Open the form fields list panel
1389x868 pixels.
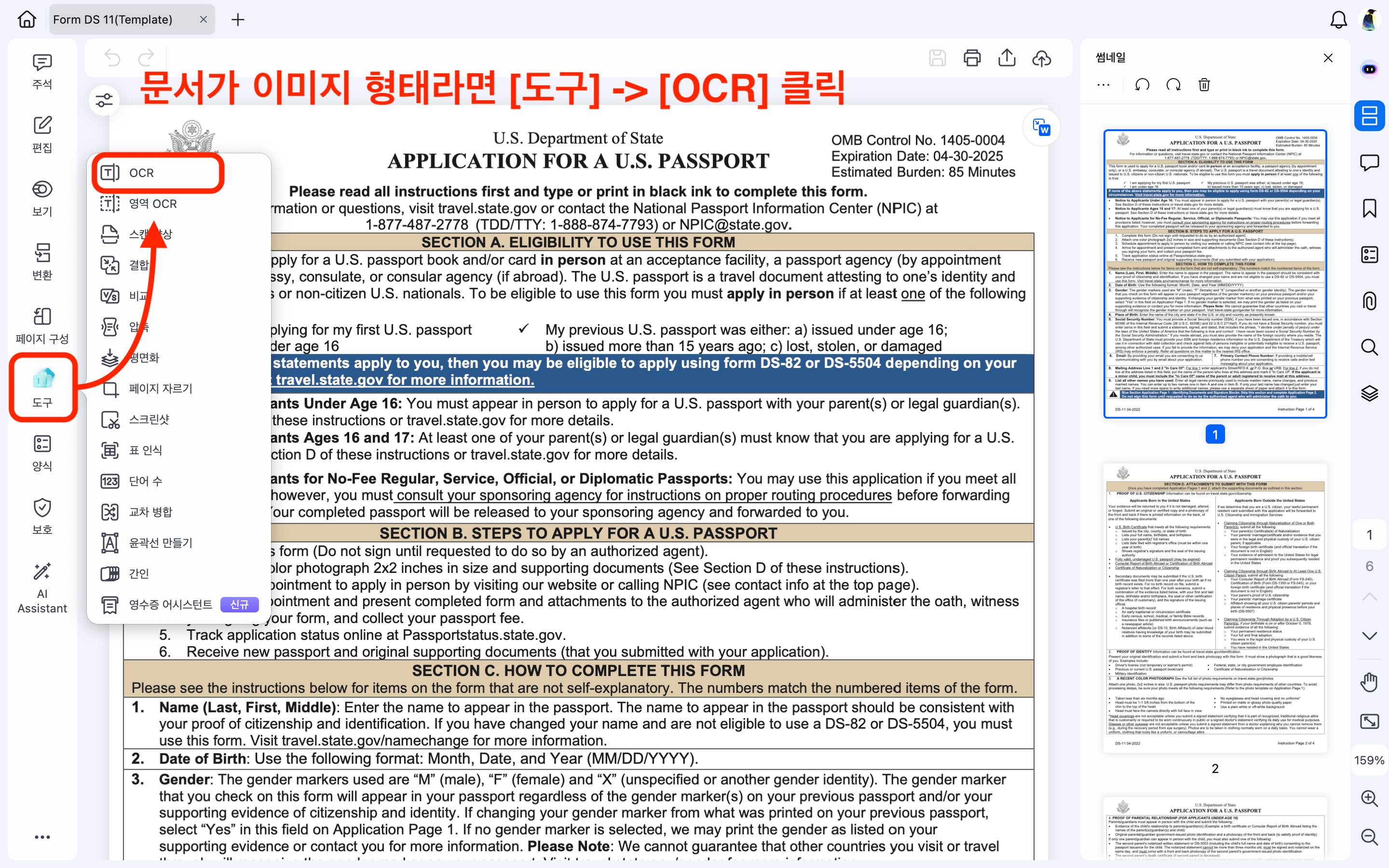(x=1370, y=254)
